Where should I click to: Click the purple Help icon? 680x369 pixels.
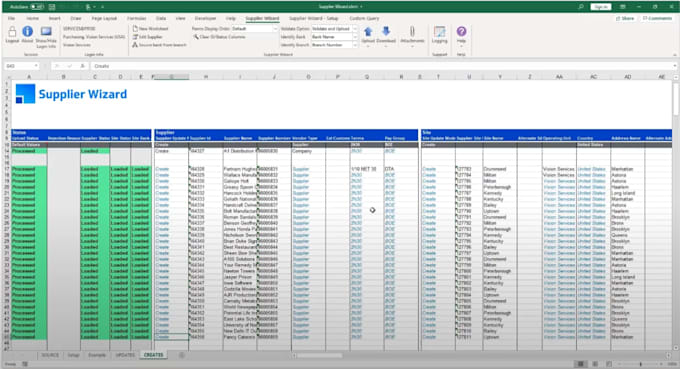click(461, 31)
